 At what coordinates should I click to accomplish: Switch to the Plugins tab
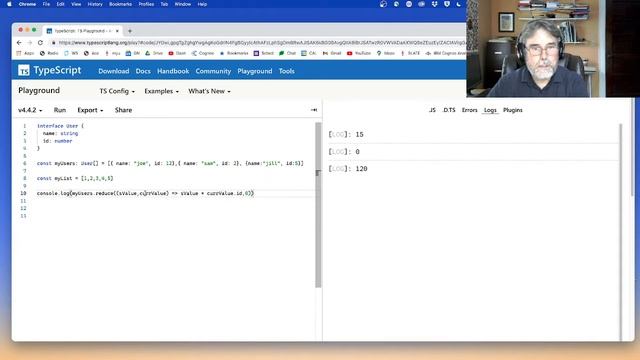pyautogui.click(x=513, y=110)
